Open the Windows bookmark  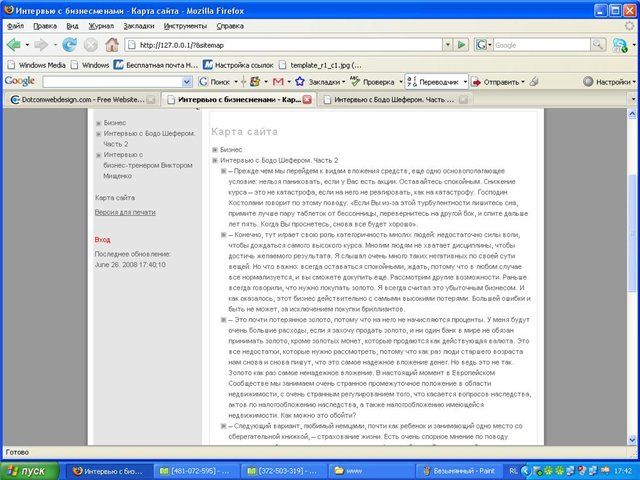[x=90, y=65]
